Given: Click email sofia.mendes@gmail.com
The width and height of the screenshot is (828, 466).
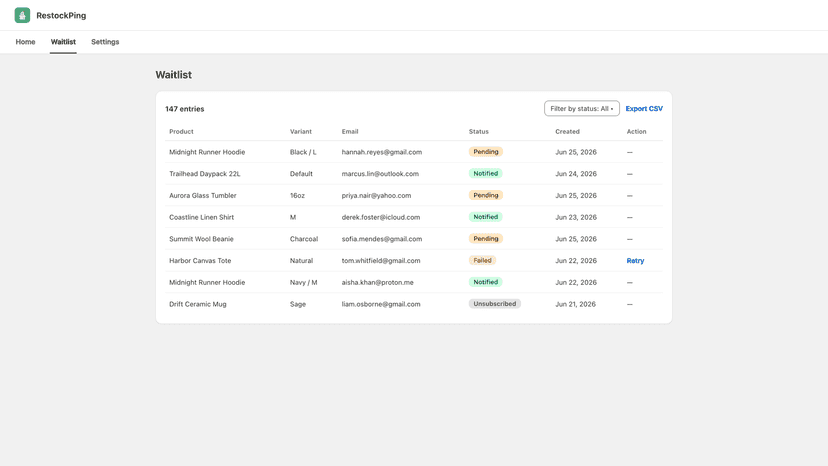Looking at the screenshot, I should 382,239.
